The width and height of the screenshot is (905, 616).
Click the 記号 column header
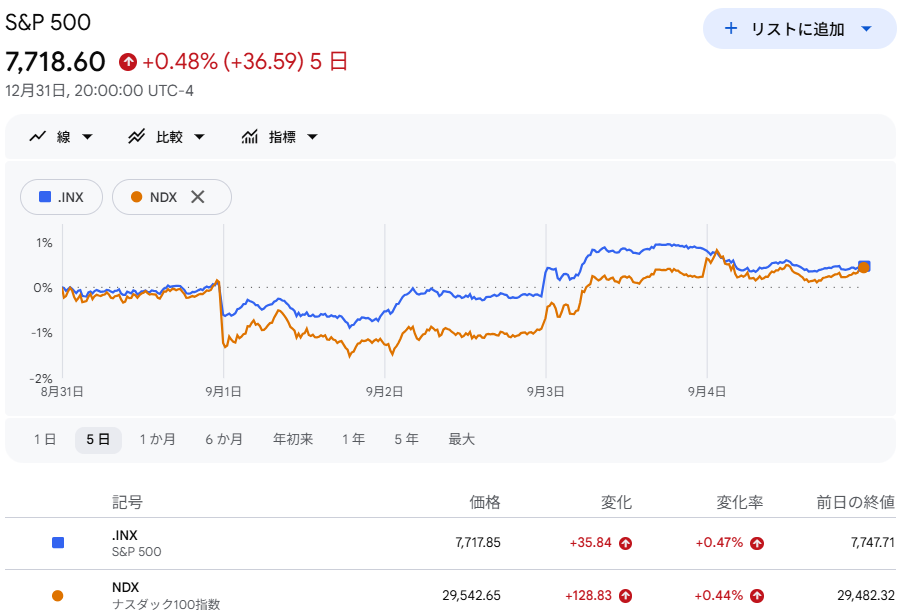127,502
